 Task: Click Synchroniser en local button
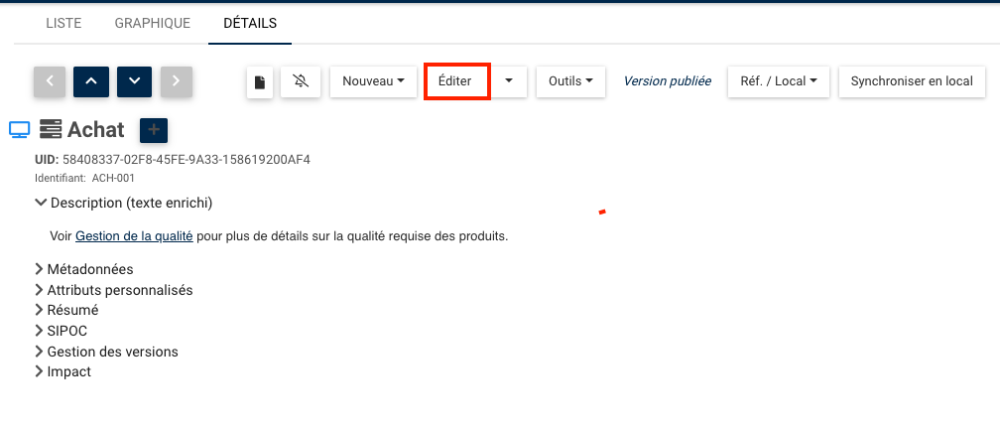coord(912,82)
